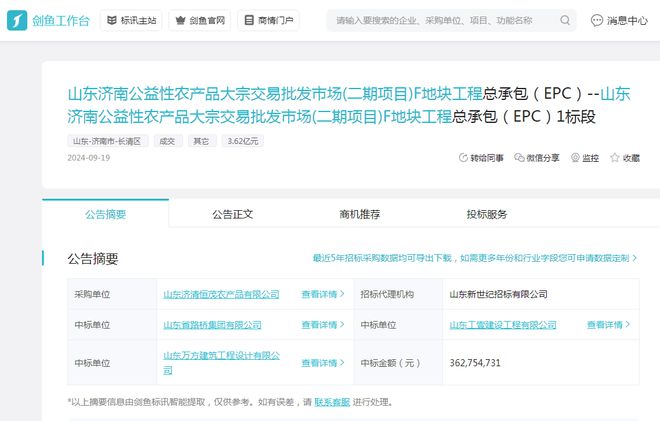This screenshot has height=421, width=660.
Task: Click the 山东-济南市-长清区 tag
Action: click(x=107, y=141)
